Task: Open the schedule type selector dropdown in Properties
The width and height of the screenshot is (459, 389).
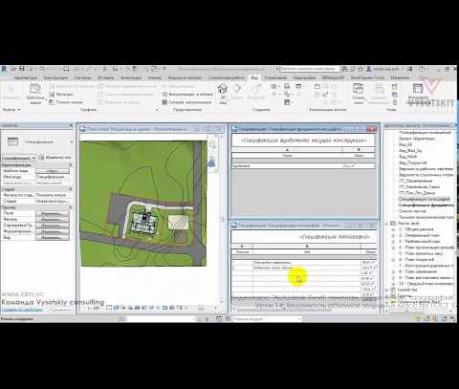Action: (x=18, y=158)
